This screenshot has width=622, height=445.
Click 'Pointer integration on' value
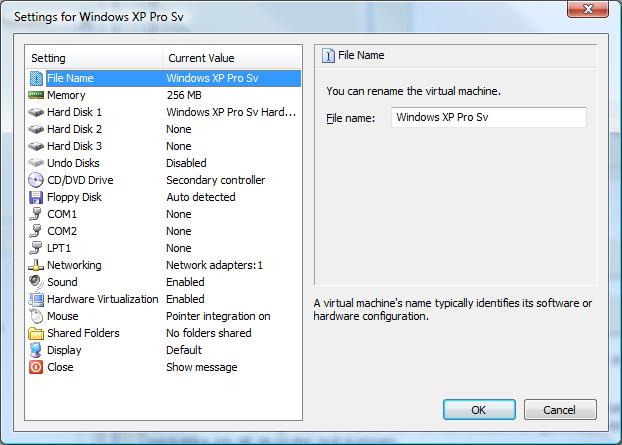(x=218, y=316)
